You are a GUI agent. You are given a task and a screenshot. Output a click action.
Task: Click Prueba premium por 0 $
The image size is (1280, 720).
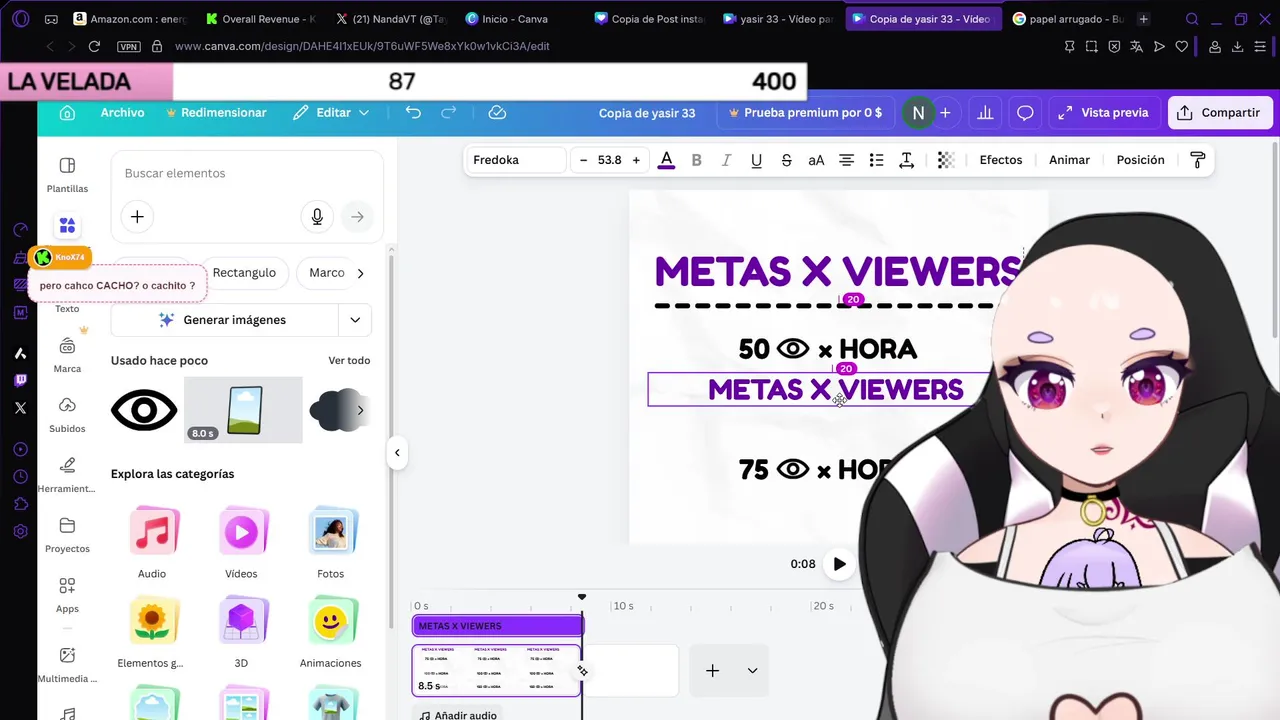806,113
